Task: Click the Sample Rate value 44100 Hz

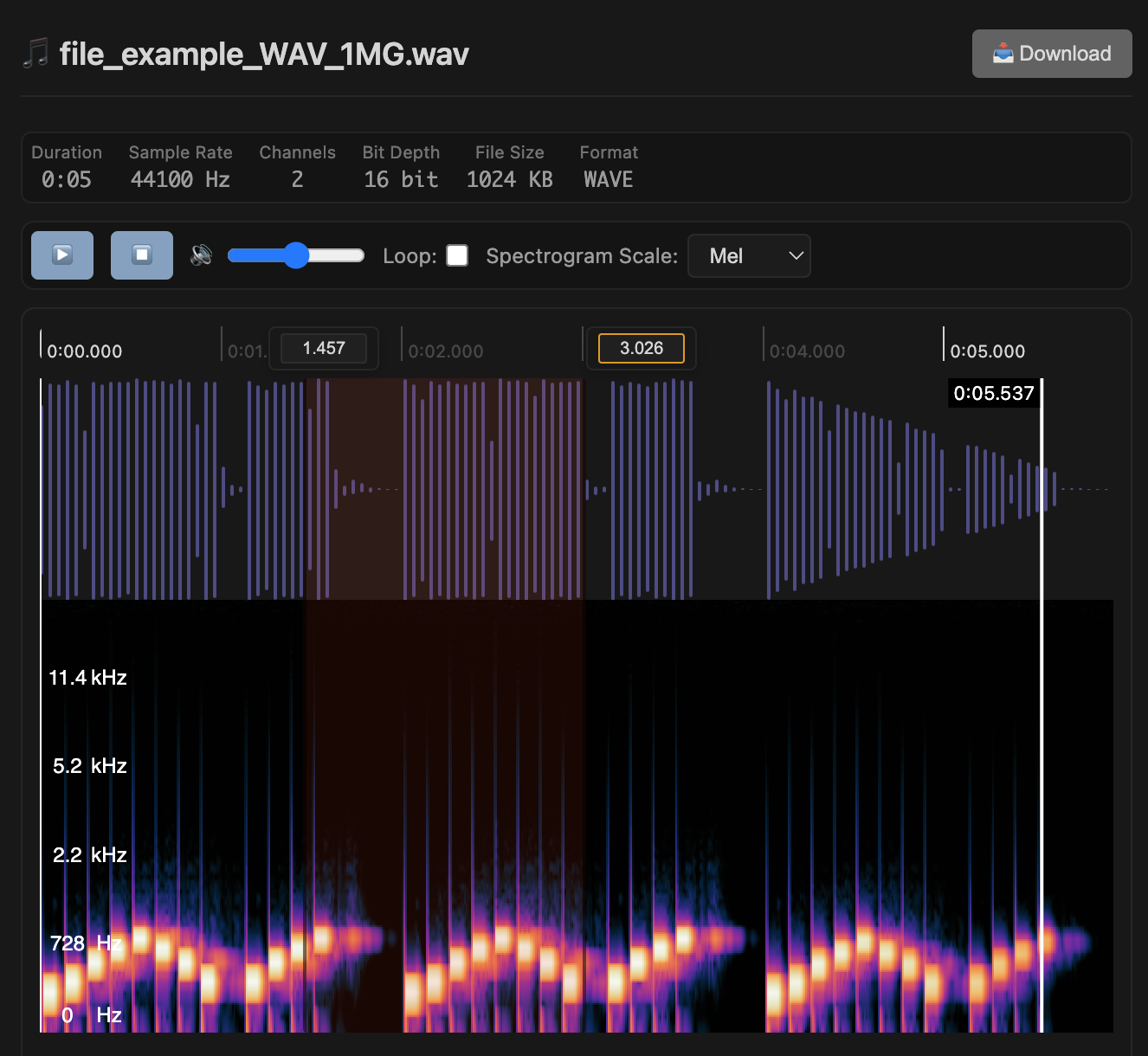Action: (x=179, y=180)
